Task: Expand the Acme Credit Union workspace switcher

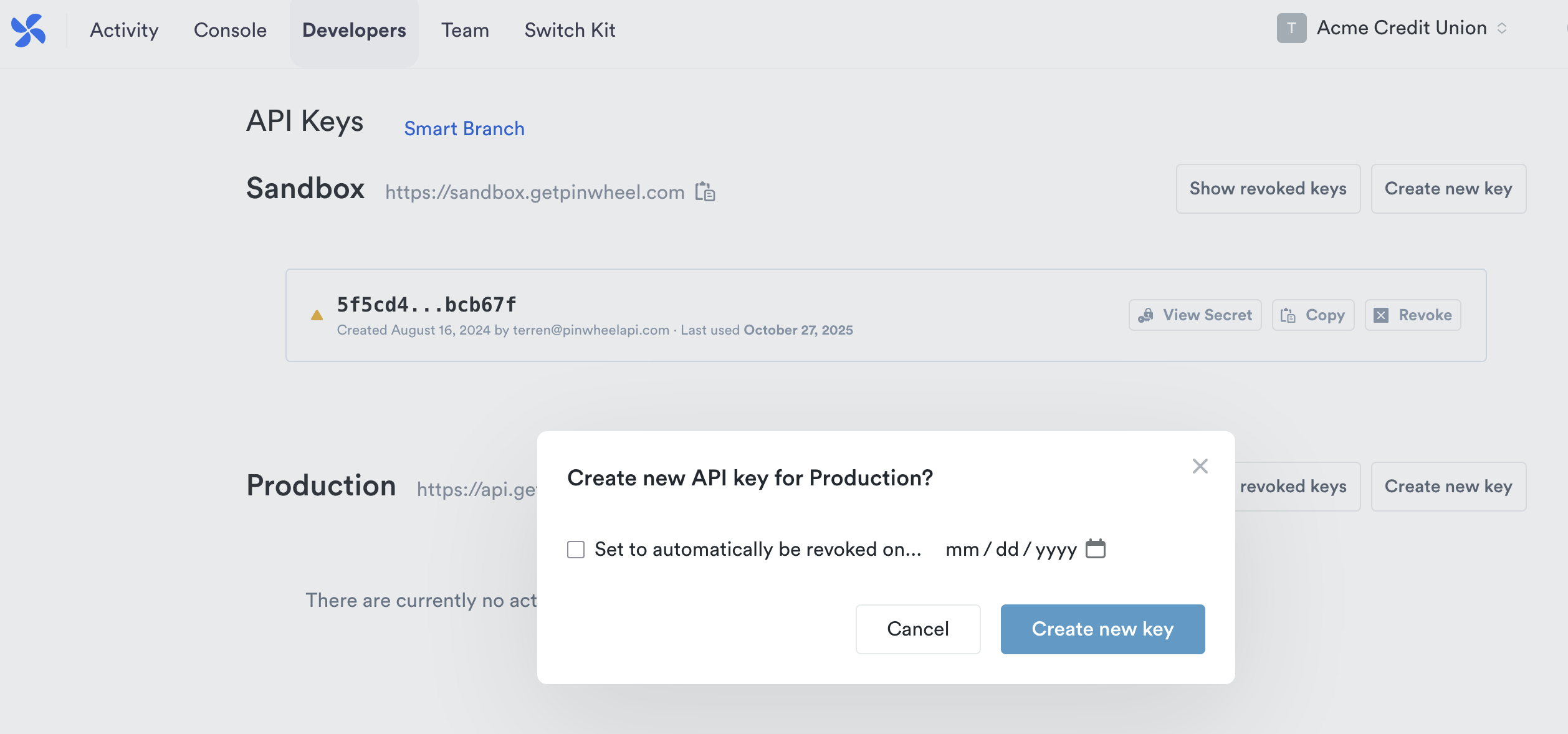Action: [1503, 29]
